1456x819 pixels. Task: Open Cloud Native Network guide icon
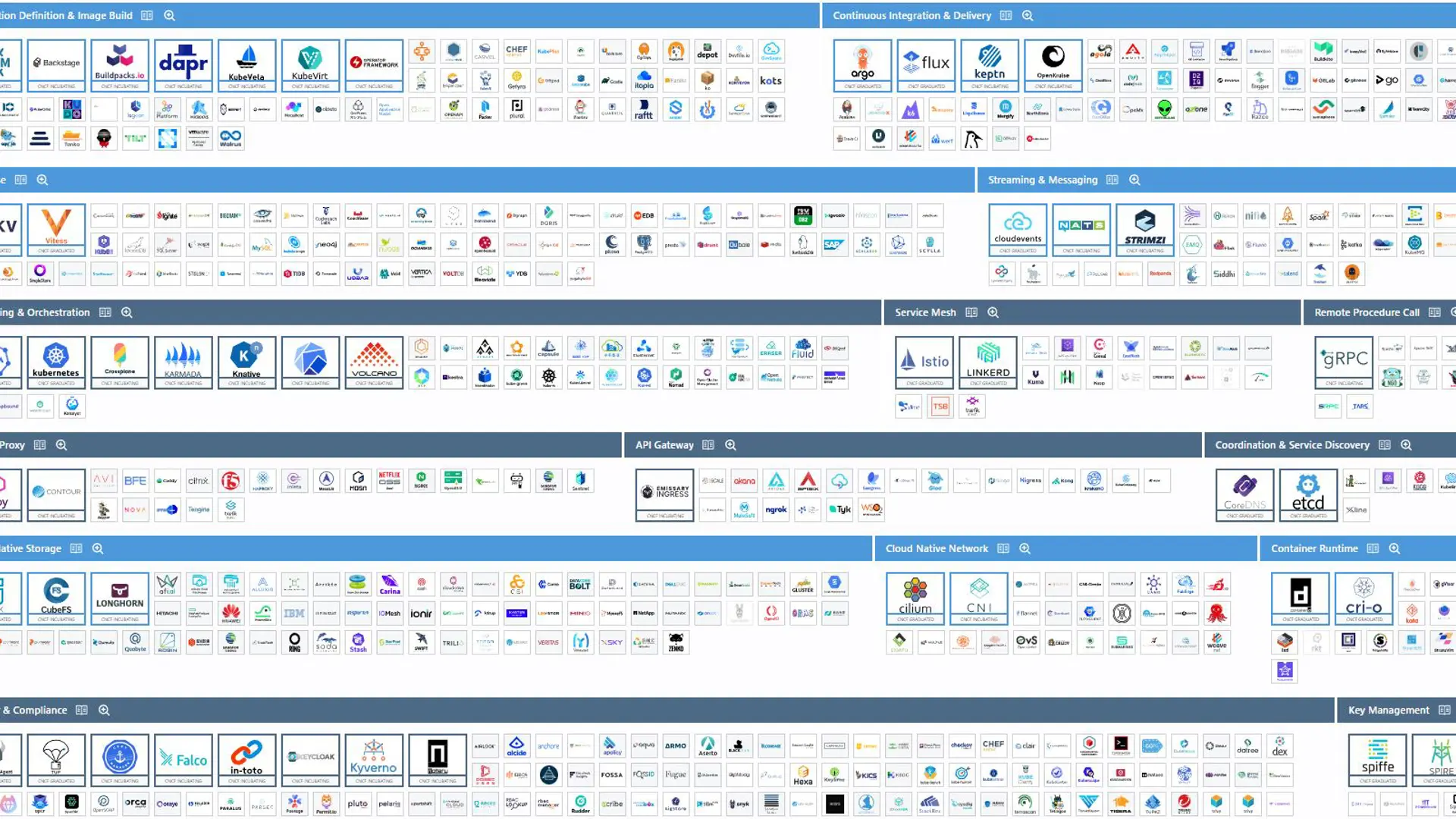1003,548
